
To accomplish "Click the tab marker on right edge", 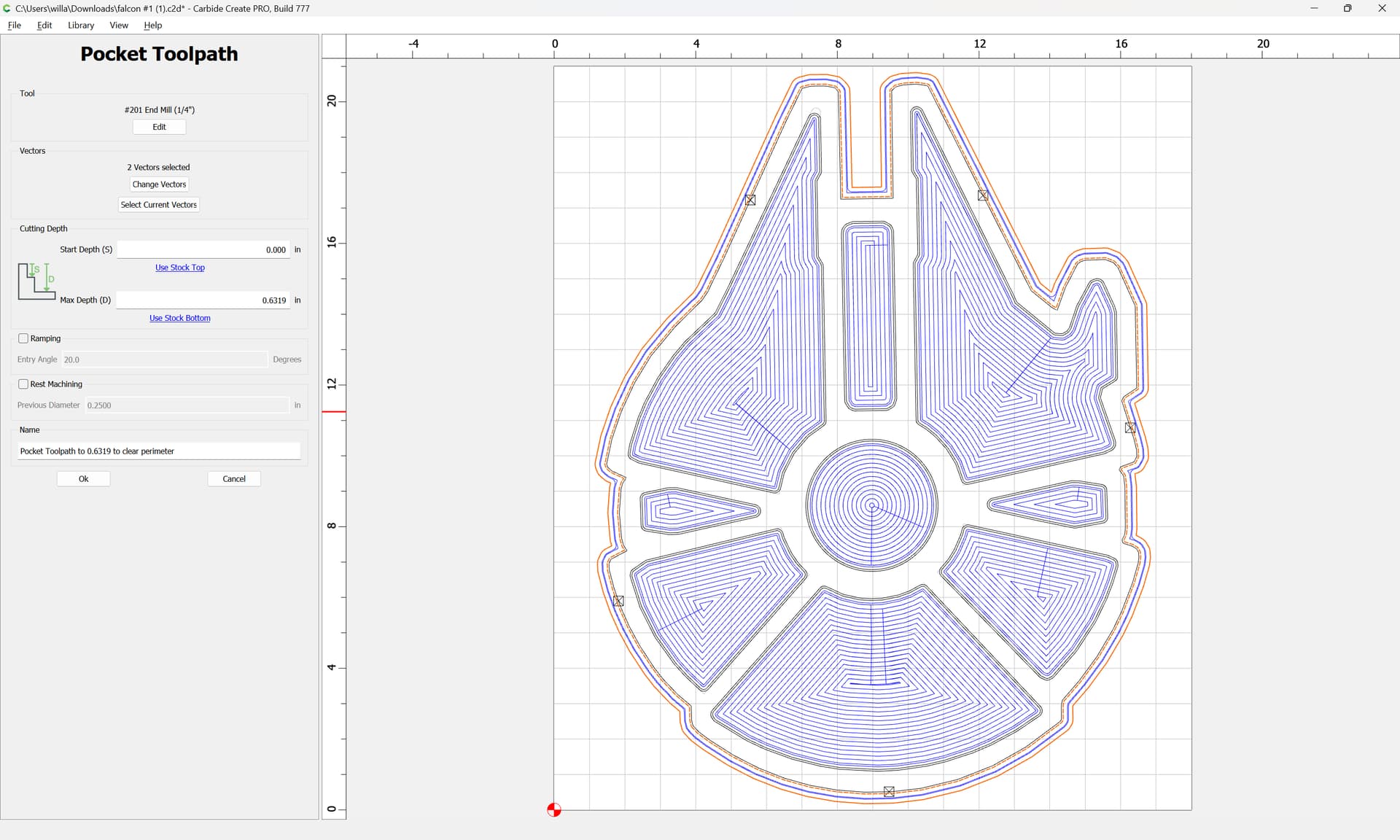I will click(1130, 428).
